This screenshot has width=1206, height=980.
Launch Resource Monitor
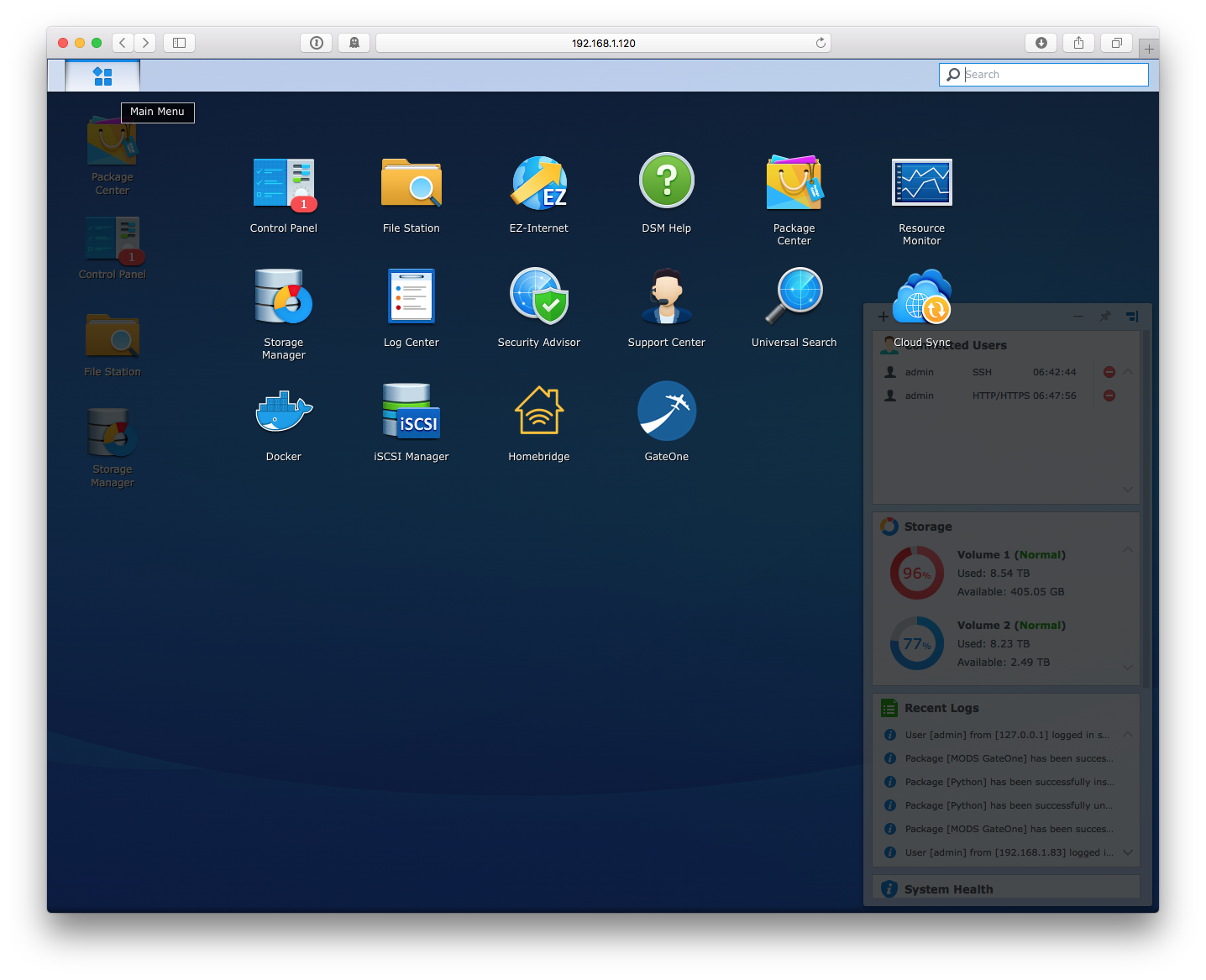tap(922, 200)
